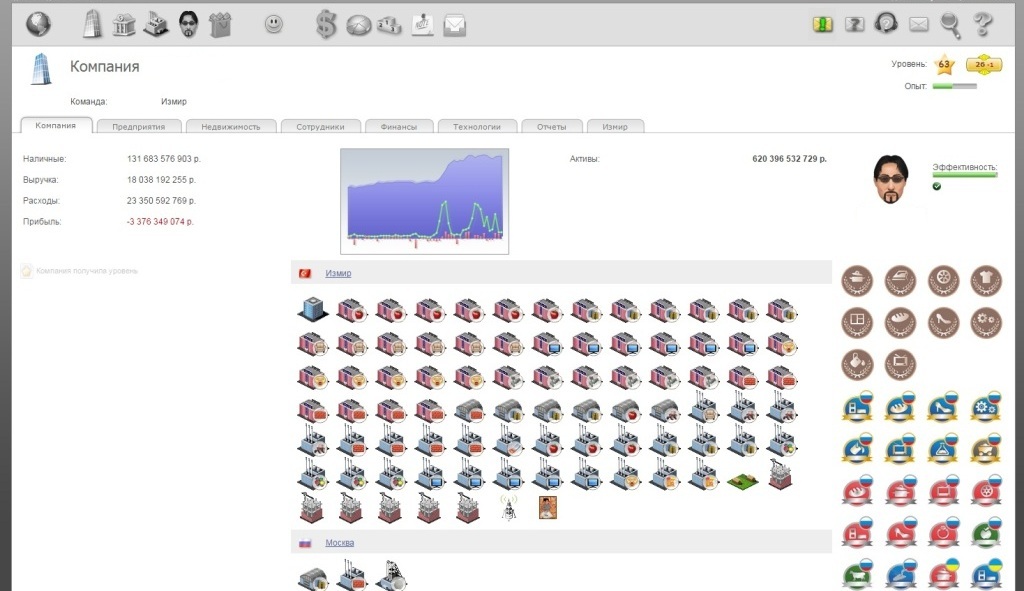Click the company finances graph thumbnail
The width and height of the screenshot is (1024, 591).
click(x=424, y=201)
